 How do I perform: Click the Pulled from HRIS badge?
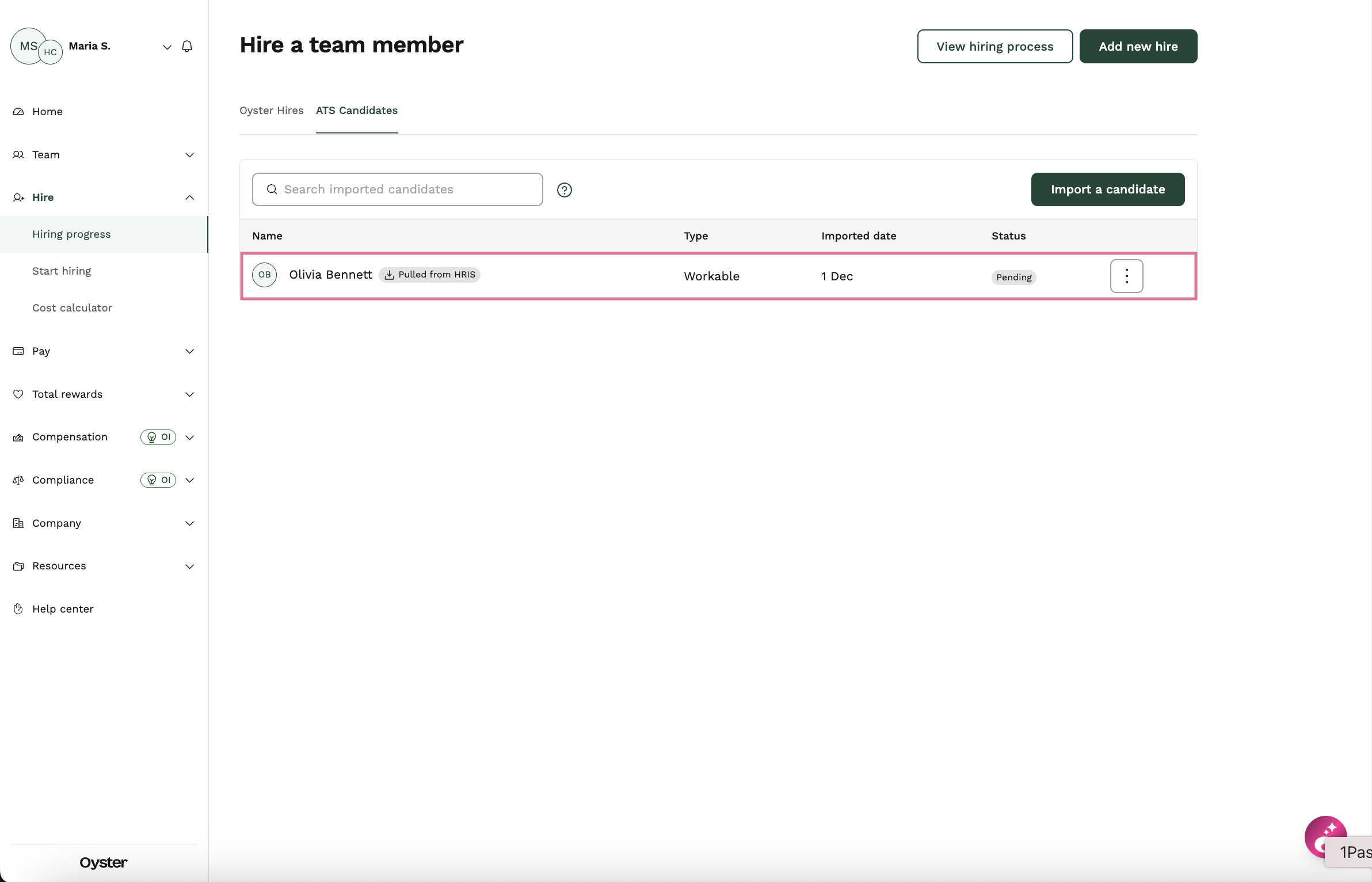[430, 275]
